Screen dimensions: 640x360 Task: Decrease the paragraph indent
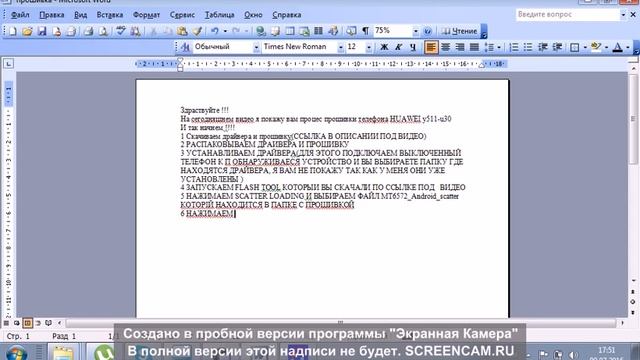click(x=543, y=47)
